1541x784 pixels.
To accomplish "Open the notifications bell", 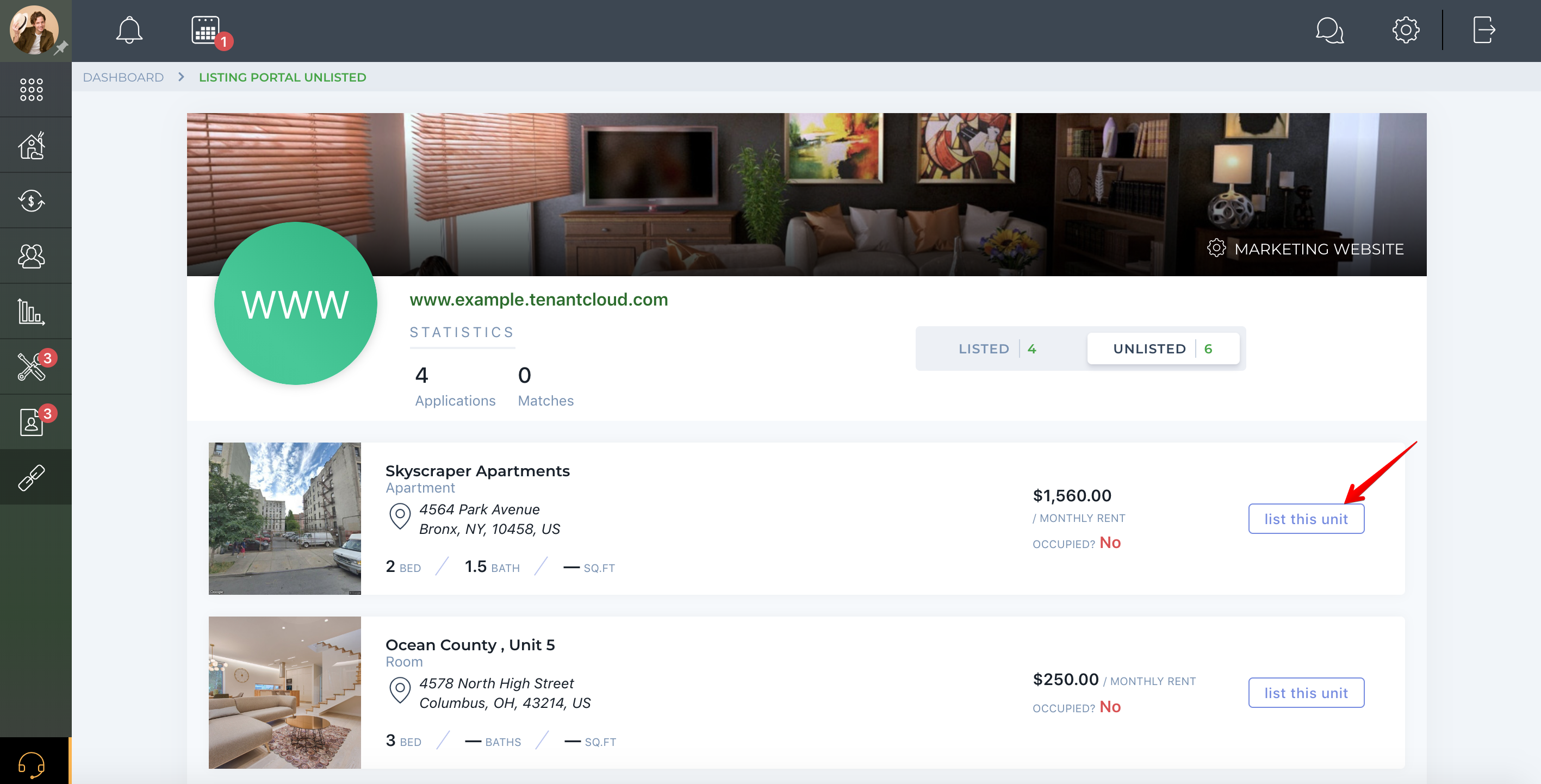I will (x=129, y=30).
